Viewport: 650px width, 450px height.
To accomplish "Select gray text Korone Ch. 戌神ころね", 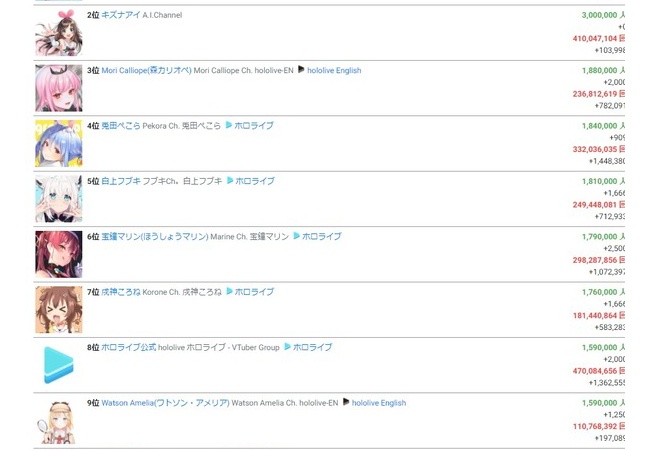I will (182, 292).
